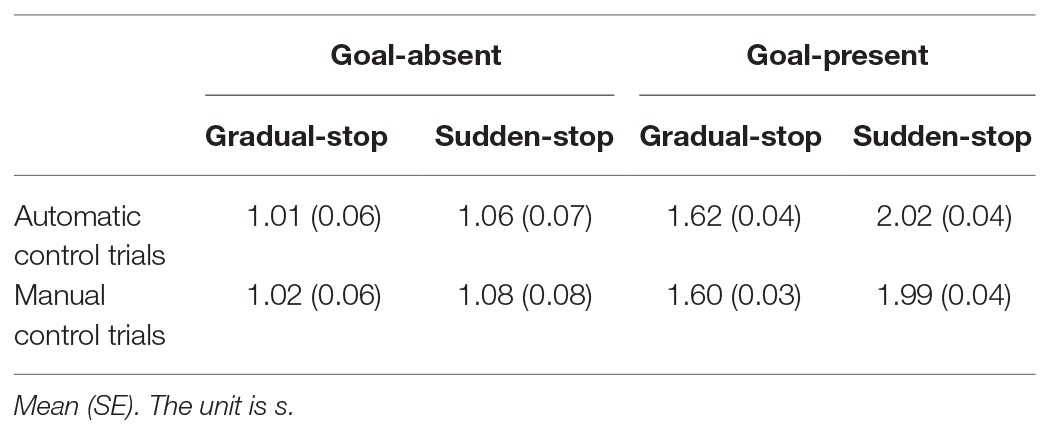Select Sudden-stop header under Goal-present
The height and width of the screenshot is (431, 1050).
tap(942, 137)
